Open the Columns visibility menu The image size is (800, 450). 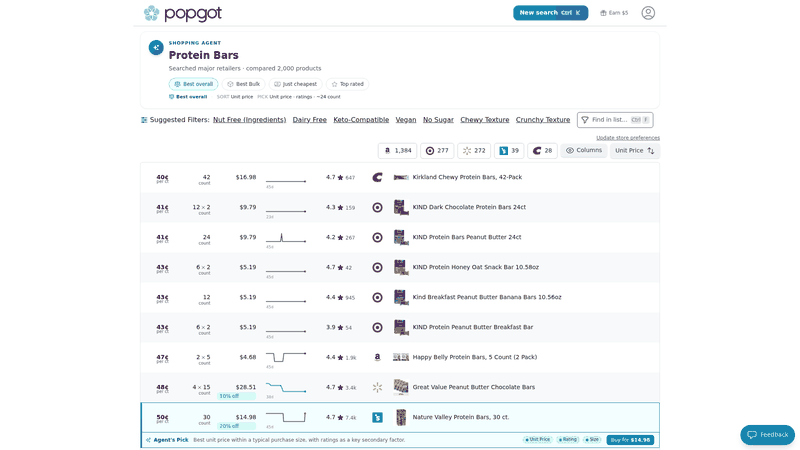click(x=584, y=151)
